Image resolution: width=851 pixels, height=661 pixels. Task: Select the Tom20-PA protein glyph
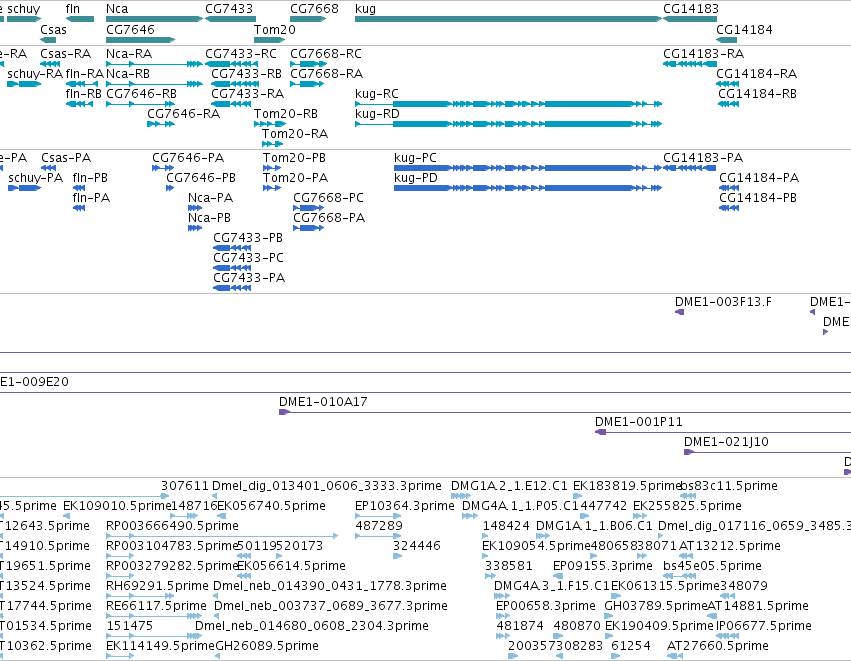point(272,188)
